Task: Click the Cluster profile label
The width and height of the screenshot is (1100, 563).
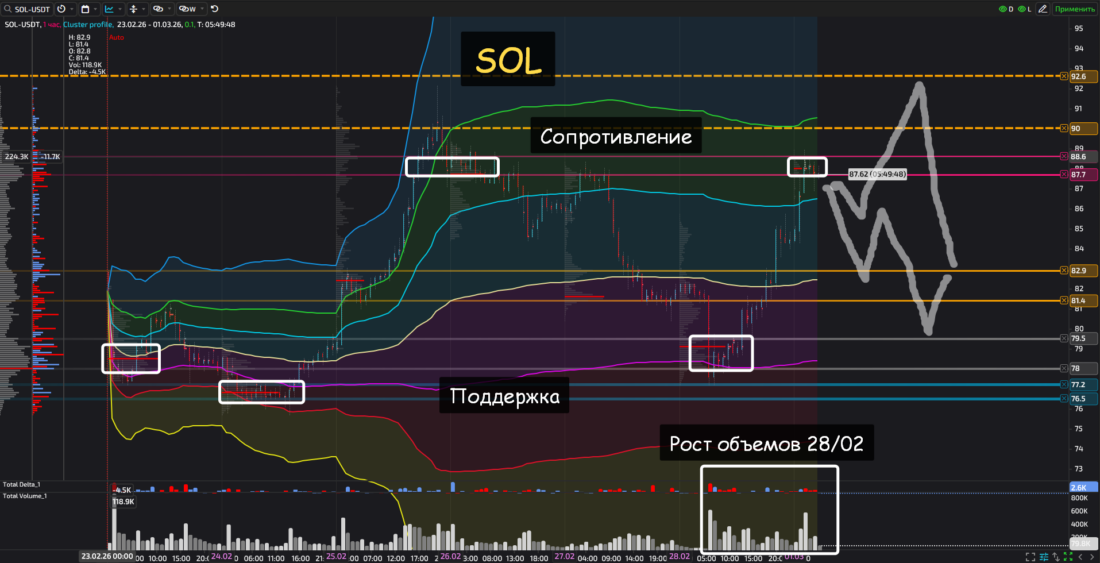Action: click(x=86, y=25)
